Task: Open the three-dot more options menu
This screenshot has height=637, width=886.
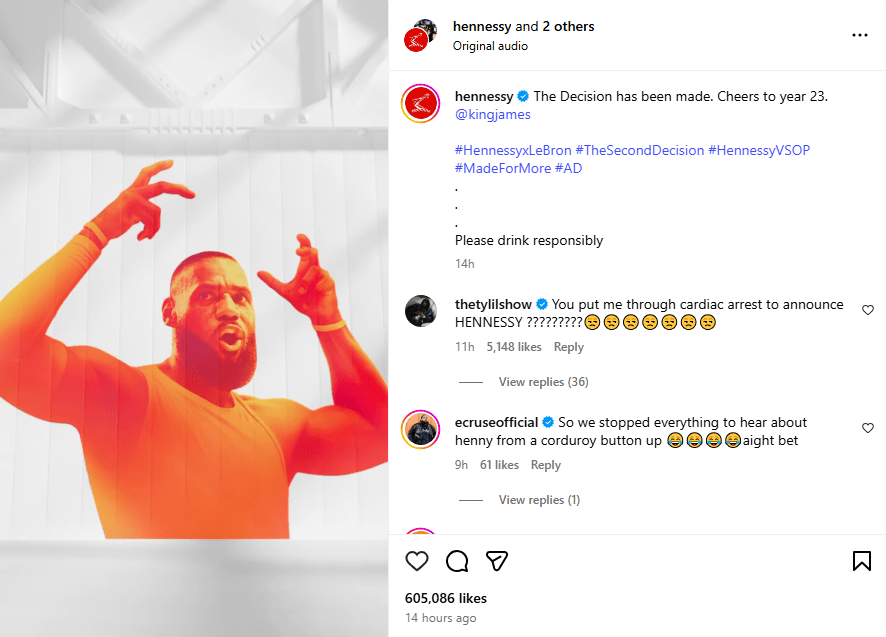Action: [x=860, y=35]
